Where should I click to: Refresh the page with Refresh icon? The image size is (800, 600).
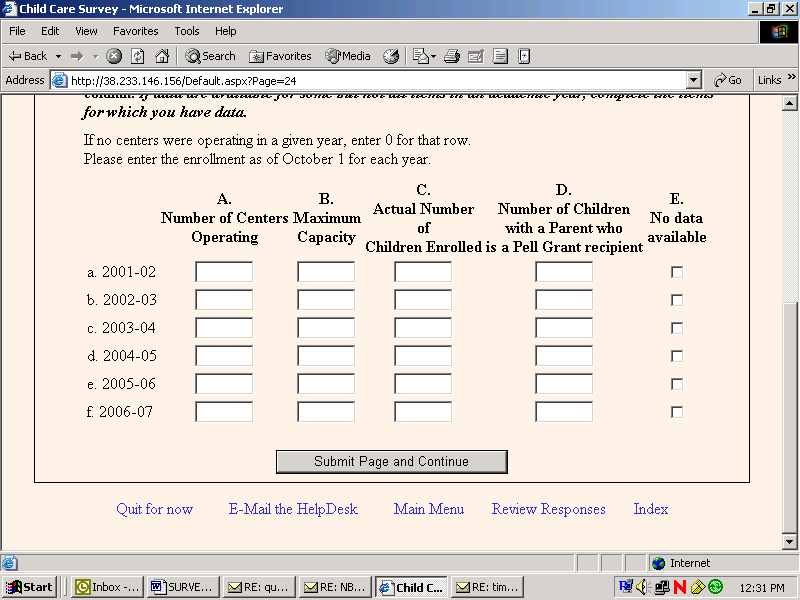(138, 56)
